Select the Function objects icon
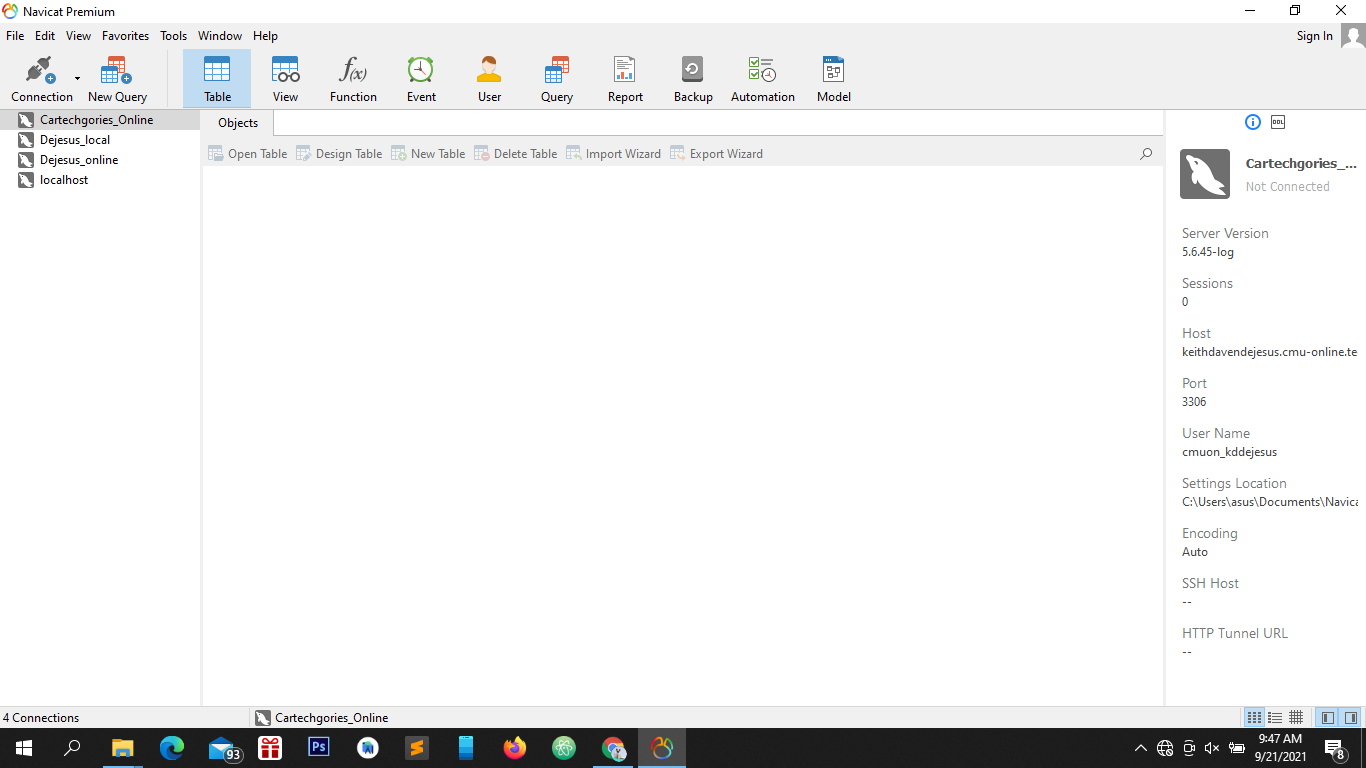 [x=353, y=79]
